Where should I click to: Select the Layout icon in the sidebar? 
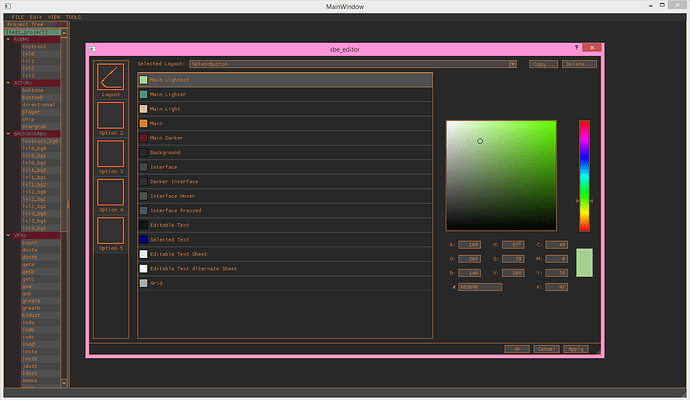tap(110, 77)
